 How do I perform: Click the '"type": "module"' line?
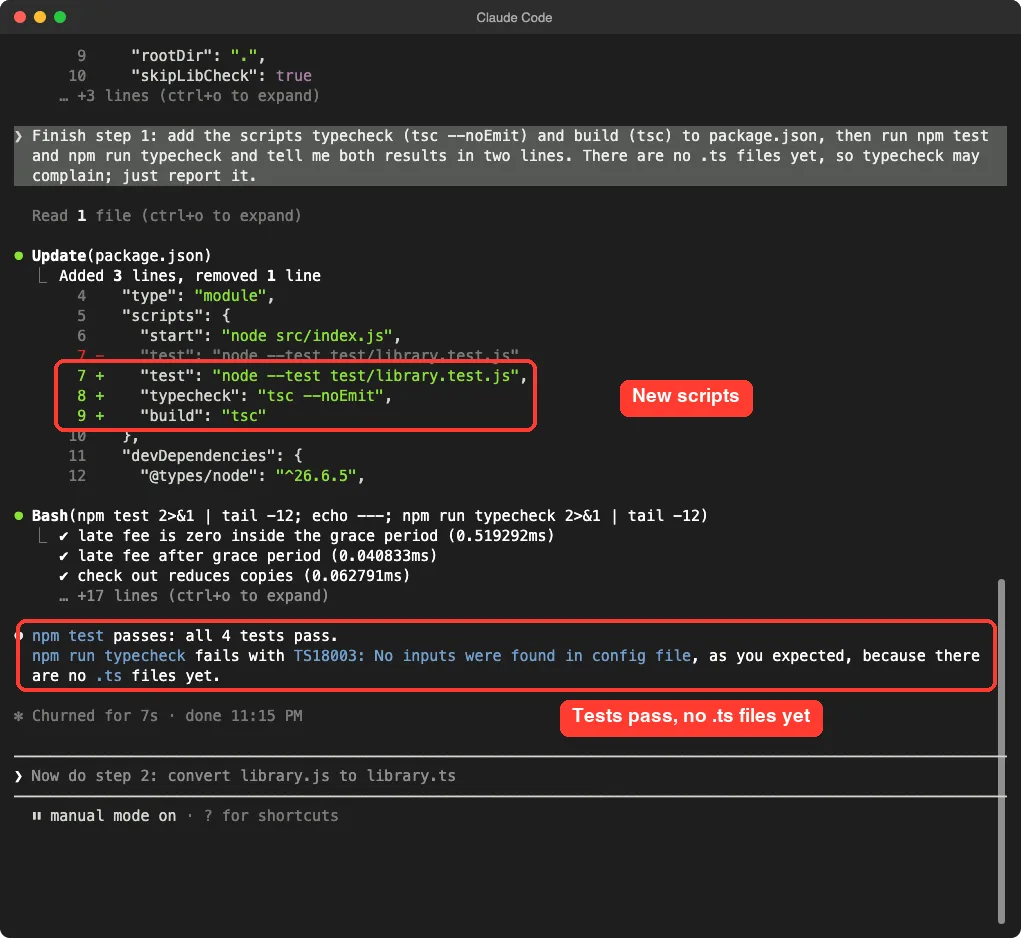[x=198, y=296]
